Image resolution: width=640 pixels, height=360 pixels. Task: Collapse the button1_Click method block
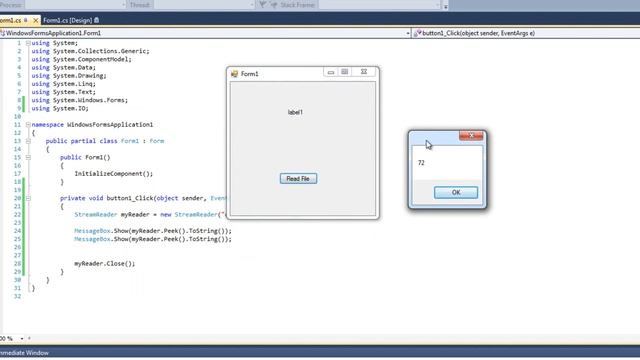(x=28, y=198)
